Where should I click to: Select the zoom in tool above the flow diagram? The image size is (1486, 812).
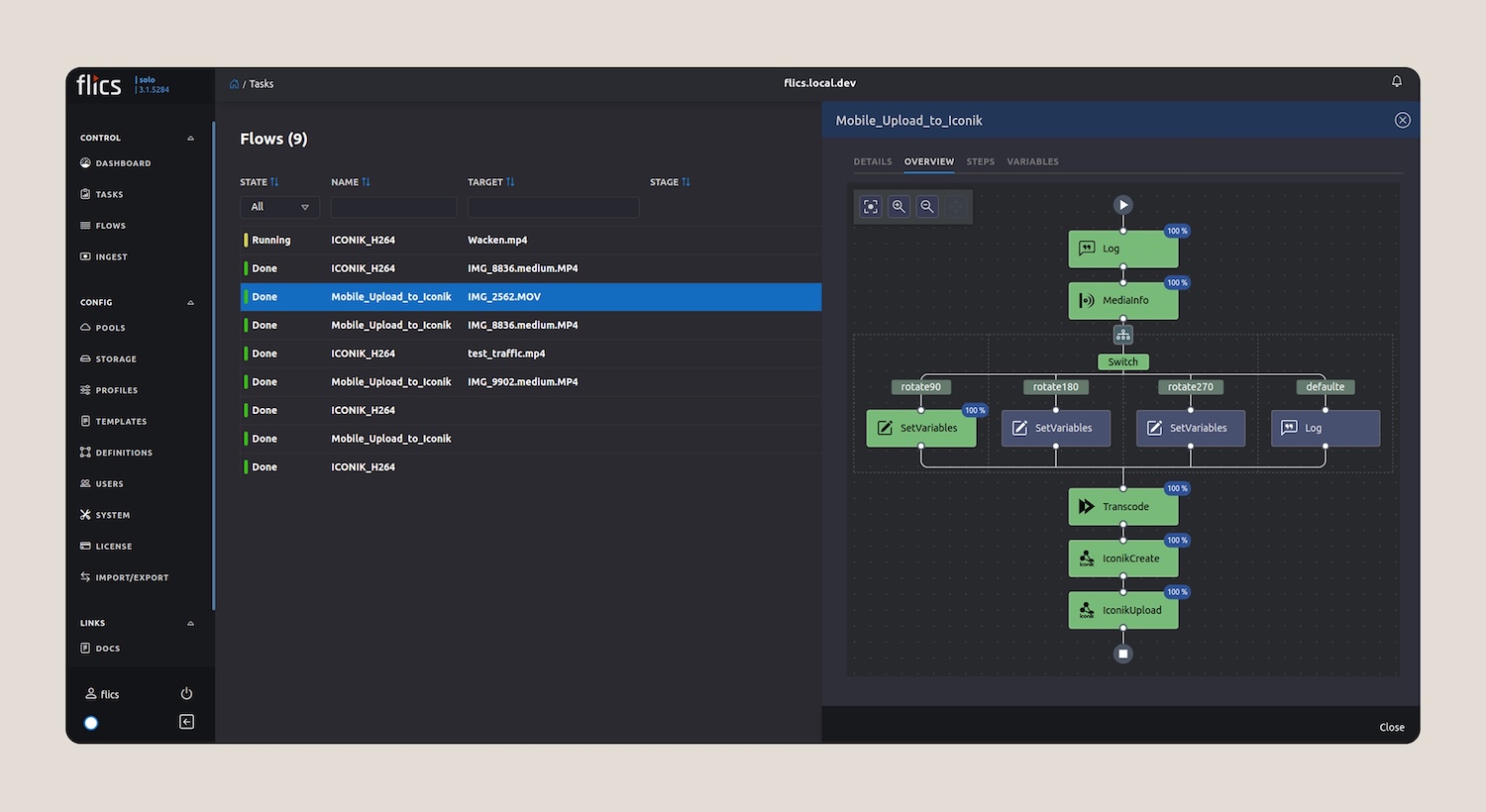(x=899, y=206)
